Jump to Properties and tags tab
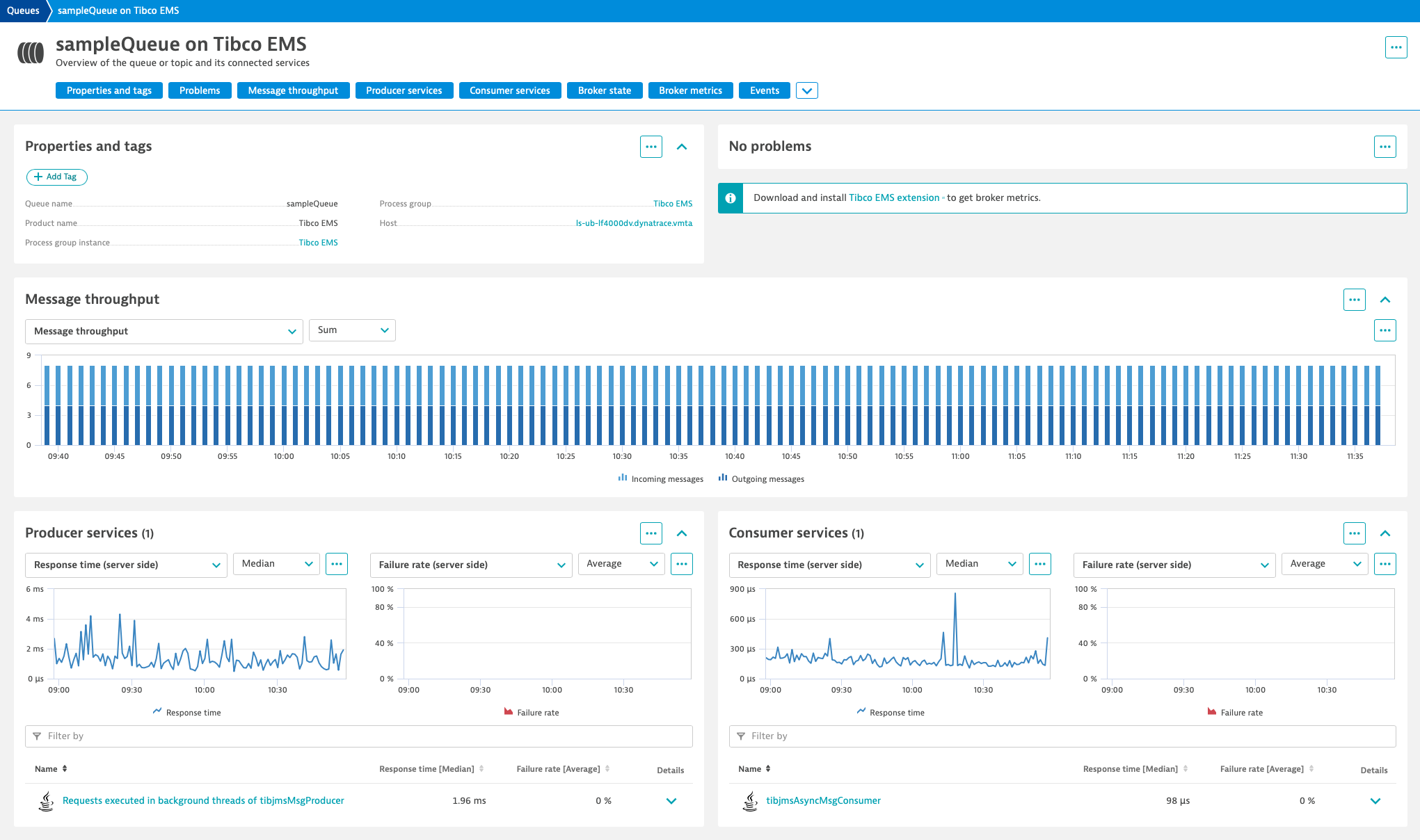The width and height of the screenshot is (1420, 840). [109, 90]
